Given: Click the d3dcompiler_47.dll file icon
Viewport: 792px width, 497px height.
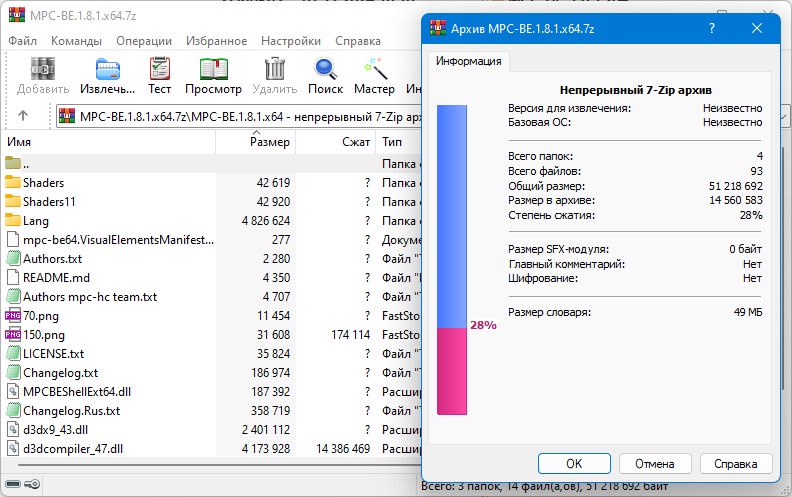Looking at the screenshot, I should [13, 449].
